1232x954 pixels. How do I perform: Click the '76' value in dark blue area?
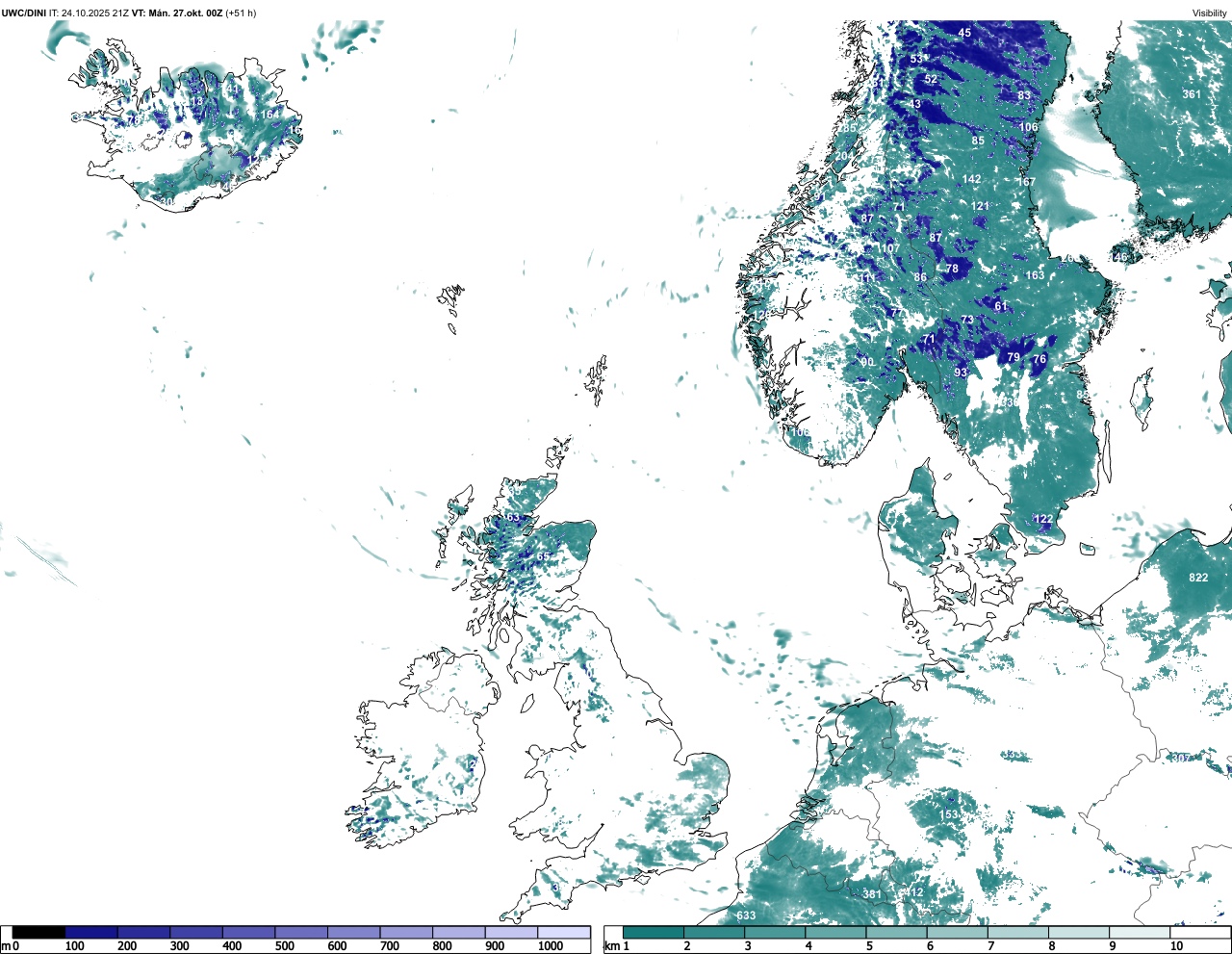1039,359
